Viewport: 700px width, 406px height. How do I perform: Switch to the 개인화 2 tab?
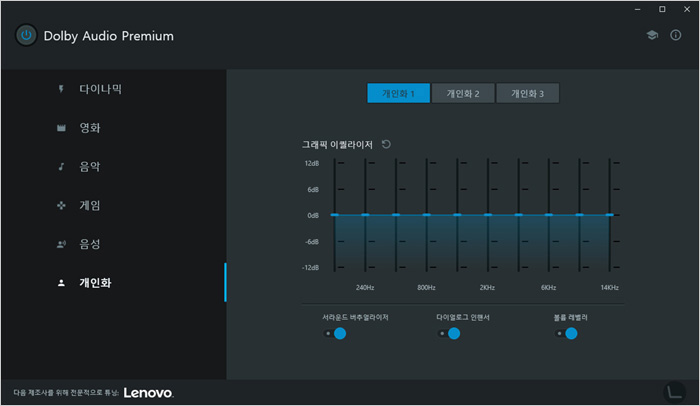coord(463,93)
